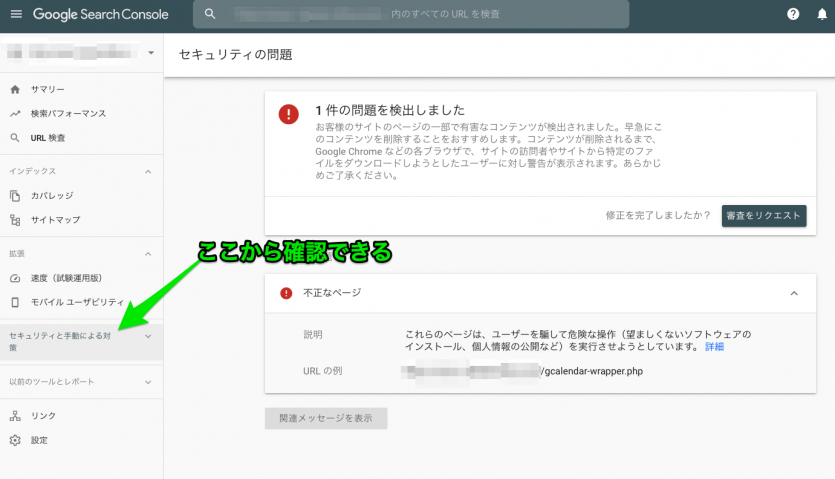The height and width of the screenshot is (479, 835).
Task: Click the サマリー home icon
Action: (x=15, y=90)
